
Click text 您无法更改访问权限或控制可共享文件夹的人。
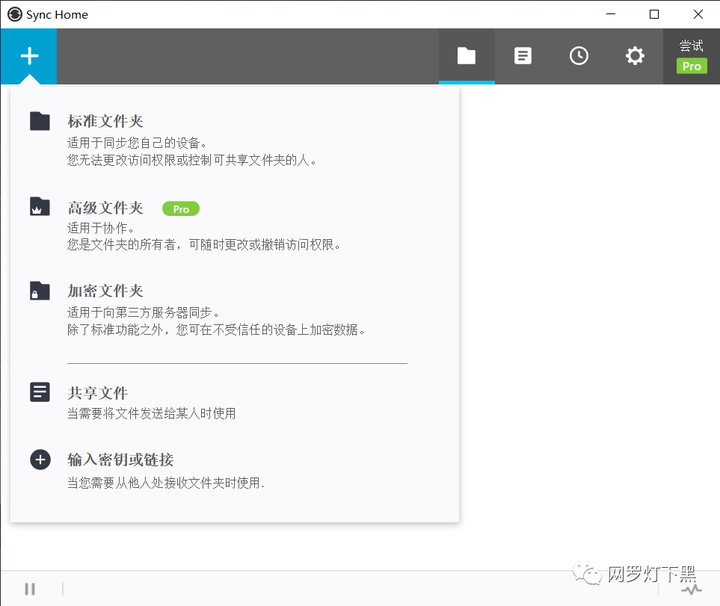[191, 160]
